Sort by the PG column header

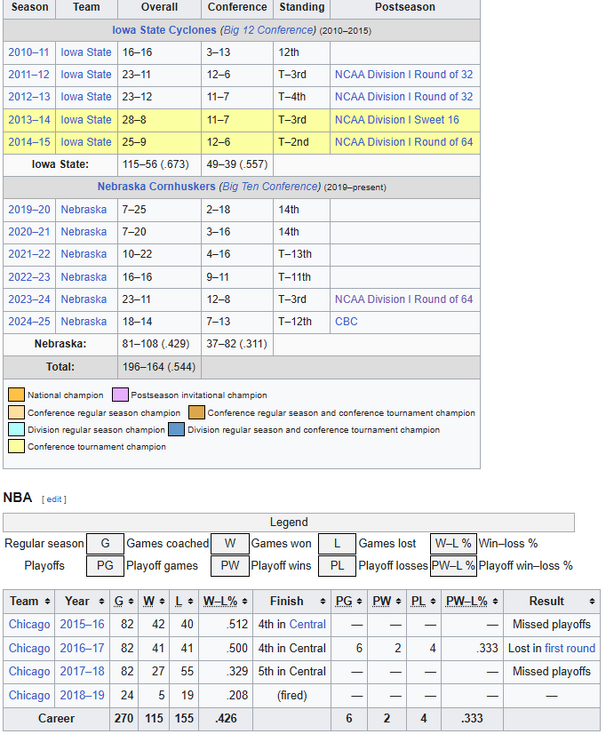click(358, 601)
